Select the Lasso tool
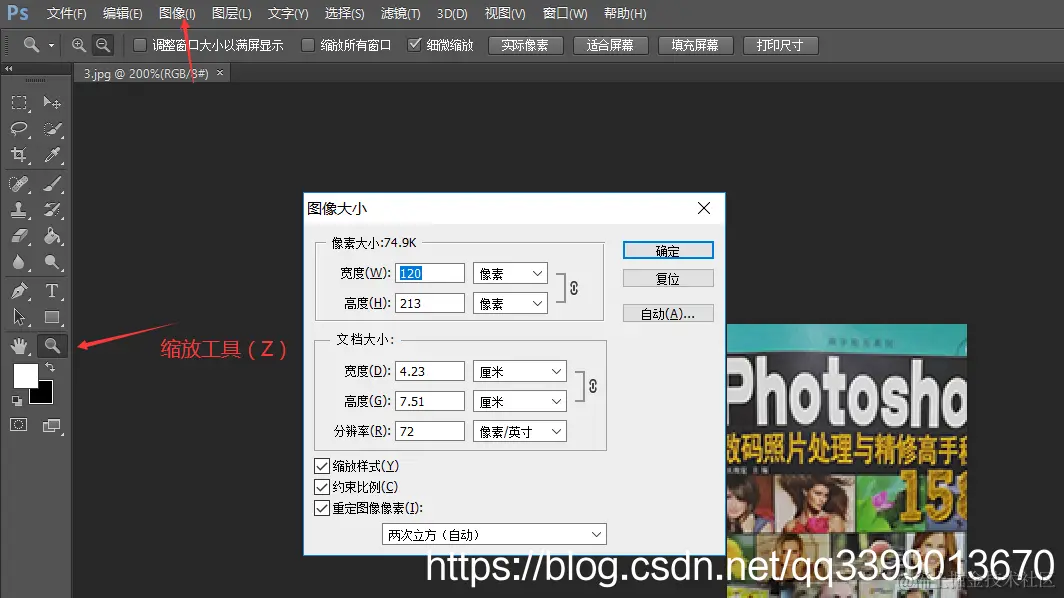 [x=18, y=128]
